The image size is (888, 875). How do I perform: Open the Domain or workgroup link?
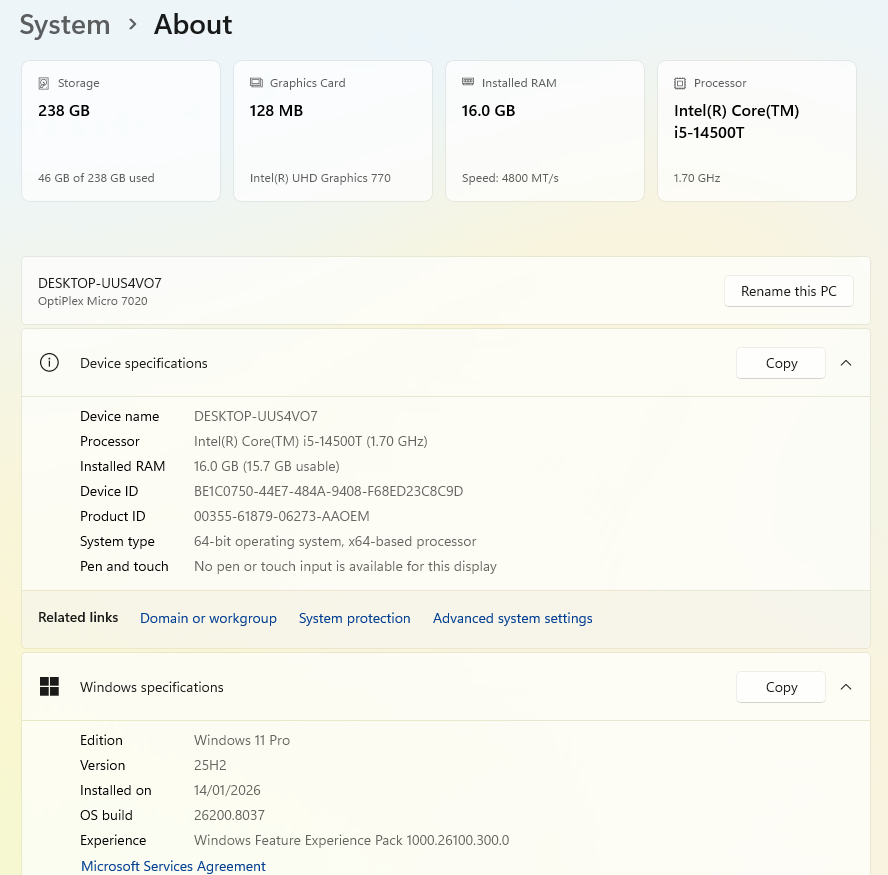point(208,618)
